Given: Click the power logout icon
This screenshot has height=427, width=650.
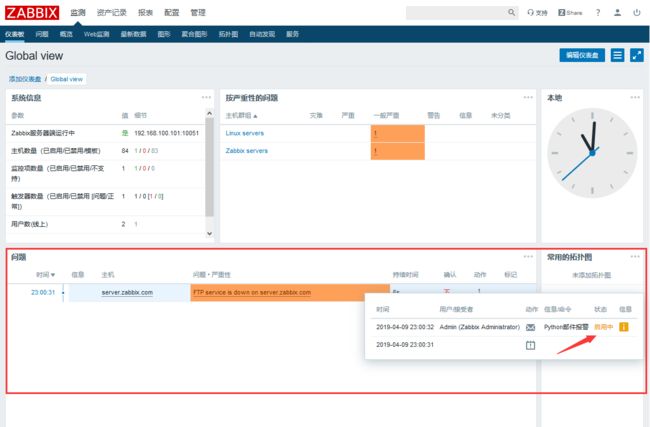Looking at the screenshot, I should pos(637,13).
